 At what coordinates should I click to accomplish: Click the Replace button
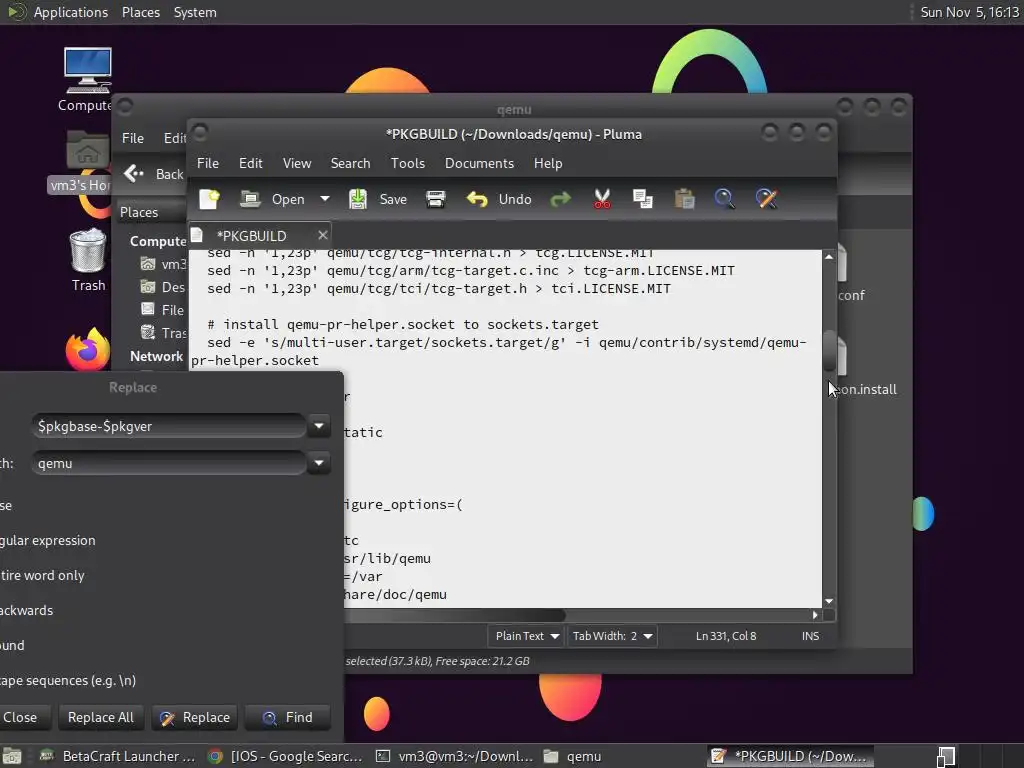(x=195, y=717)
